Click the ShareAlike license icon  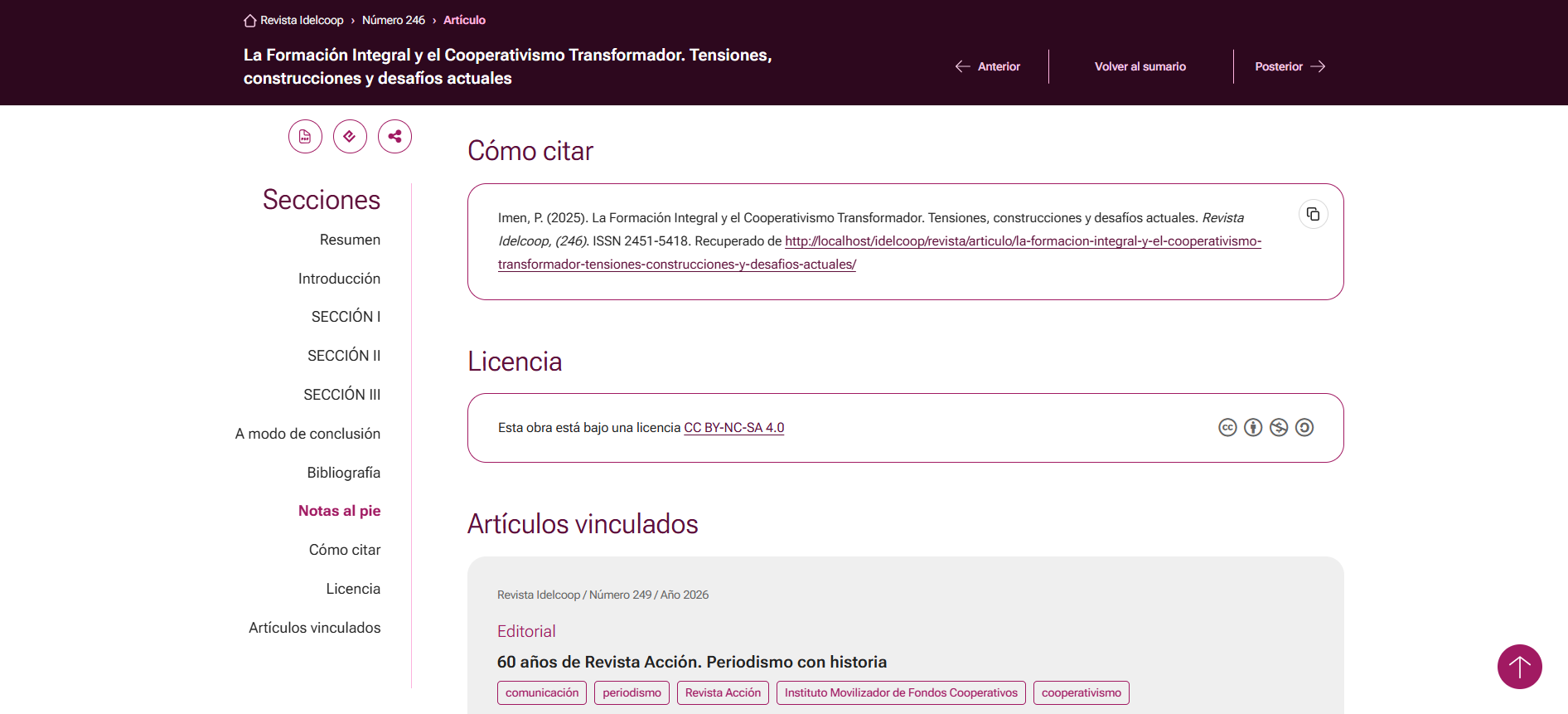pyautogui.click(x=1304, y=428)
